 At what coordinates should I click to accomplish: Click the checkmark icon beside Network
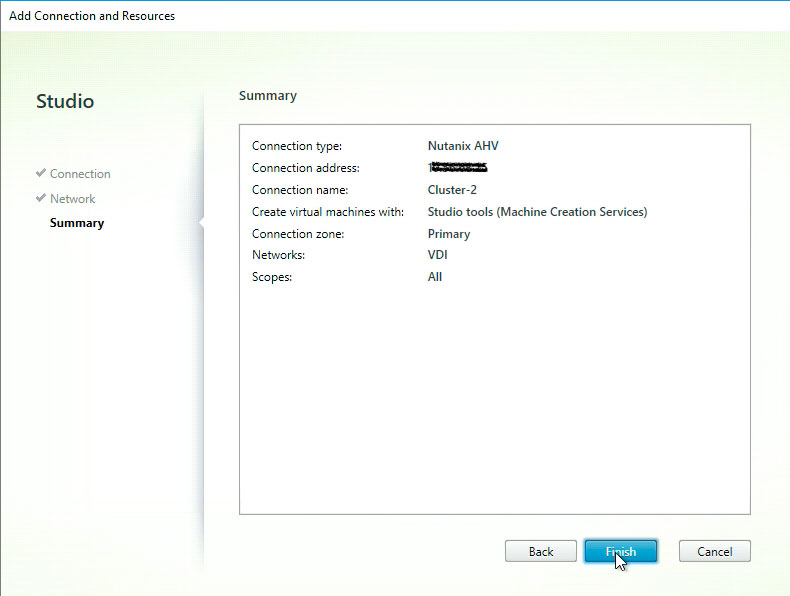(41, 199)
